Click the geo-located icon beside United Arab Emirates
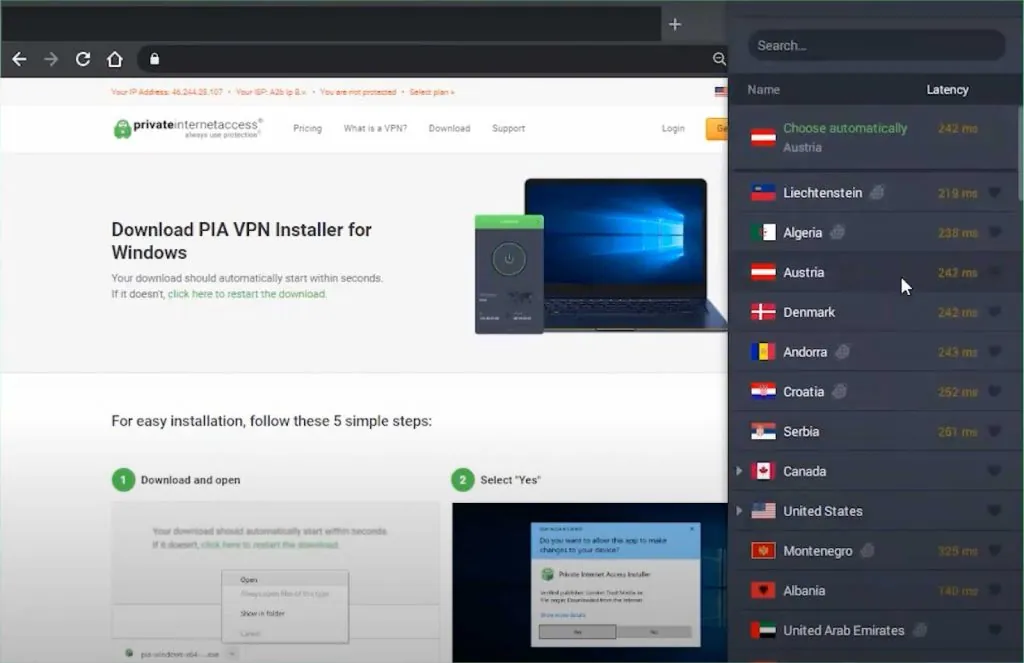This screenshot has height=663, width=1024. click(920, 630)
